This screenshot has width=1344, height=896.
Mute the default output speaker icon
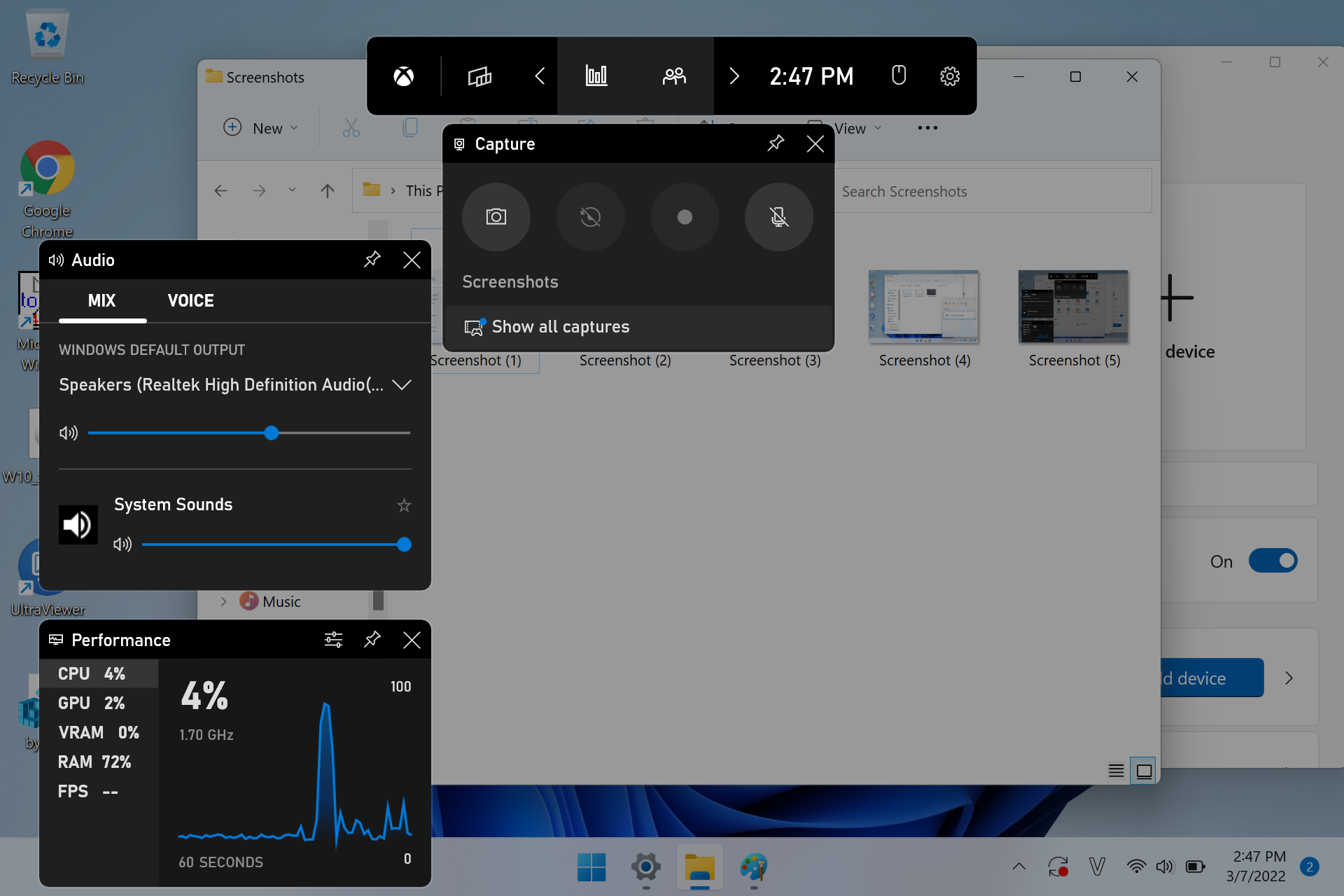pyautogui.click(x=69, y=433)
